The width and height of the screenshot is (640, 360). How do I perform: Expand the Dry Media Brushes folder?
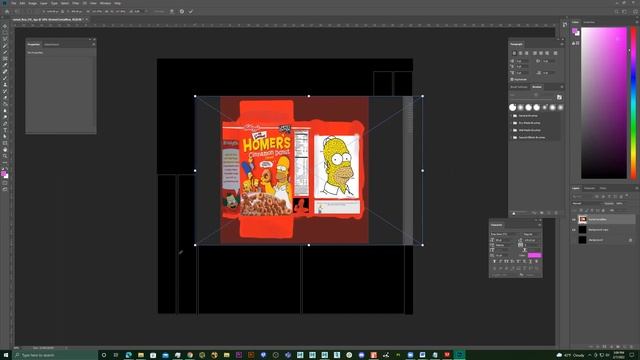510,123
